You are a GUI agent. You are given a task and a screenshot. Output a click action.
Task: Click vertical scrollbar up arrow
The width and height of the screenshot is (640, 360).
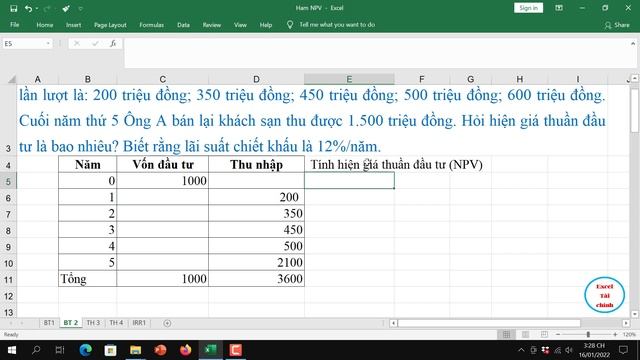point(635,78)
